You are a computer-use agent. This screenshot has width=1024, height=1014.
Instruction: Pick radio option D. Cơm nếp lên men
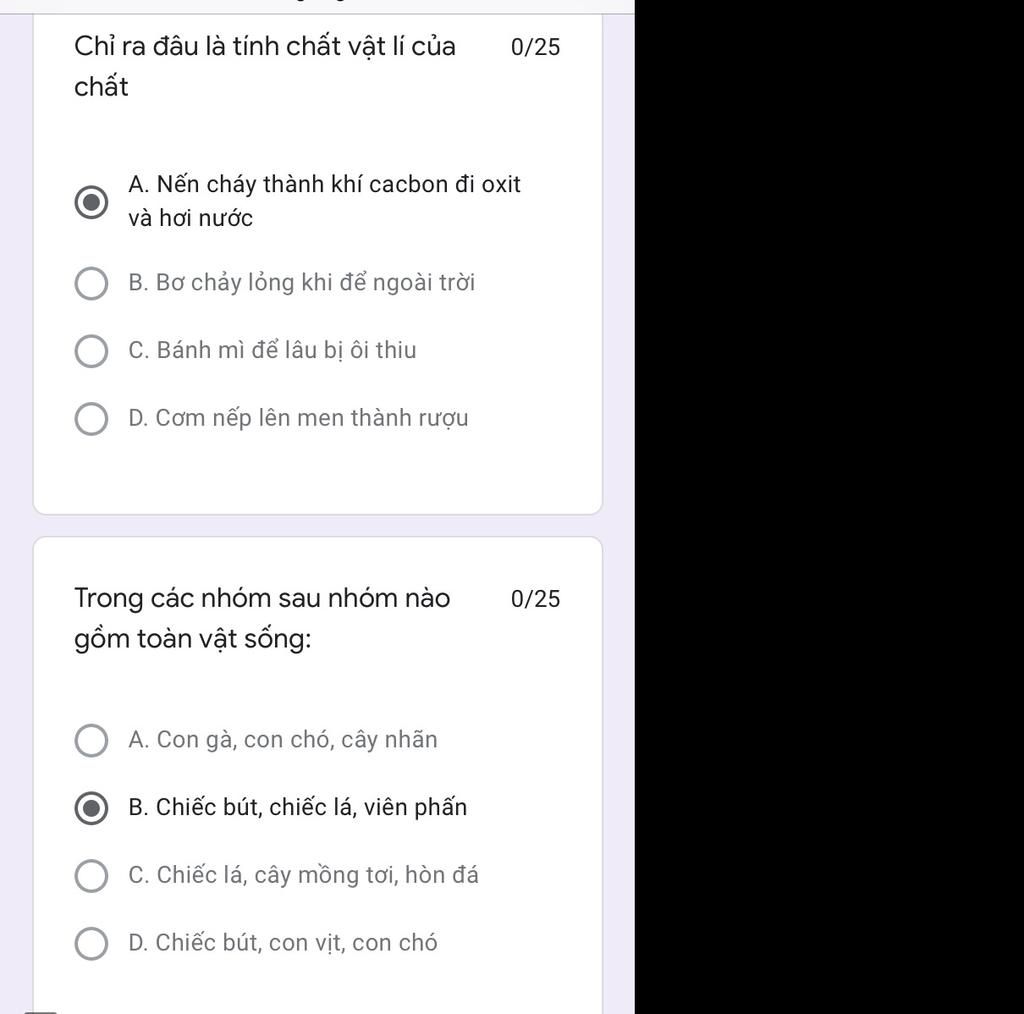(x=91, y=419)
